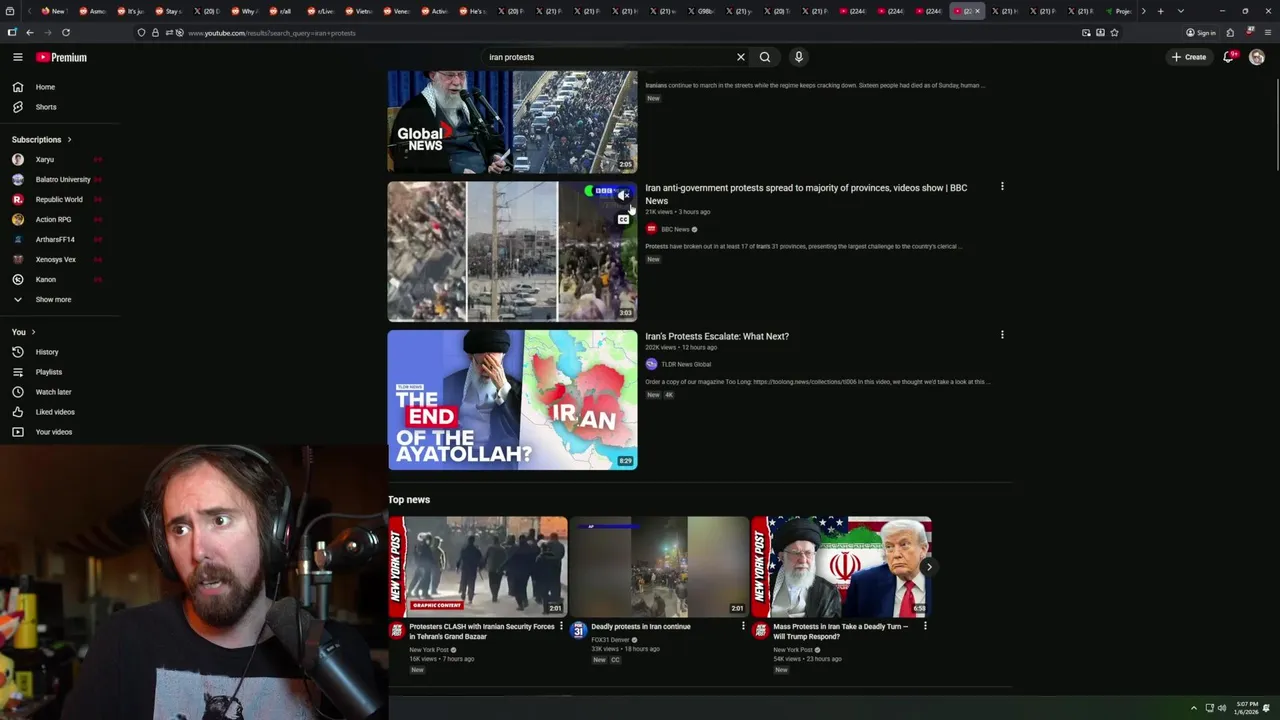Open Mass Protests in Iran thumbnail
Viewport: 1280px width, 720px height.
coord(842,566)
